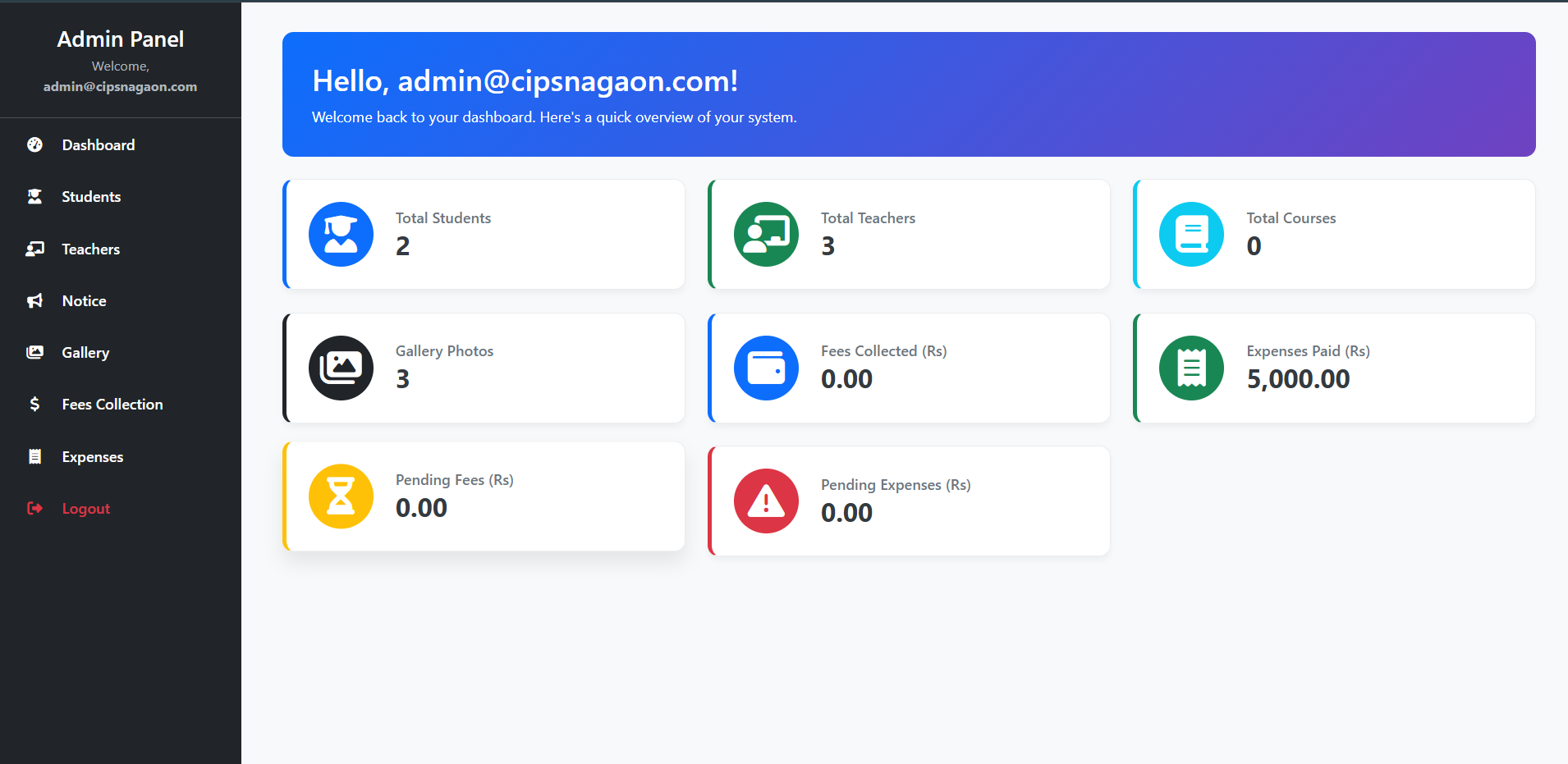Screen dimensions: 1568x764
Task: Log out using the red Logout link
Action: coord(85,509)
